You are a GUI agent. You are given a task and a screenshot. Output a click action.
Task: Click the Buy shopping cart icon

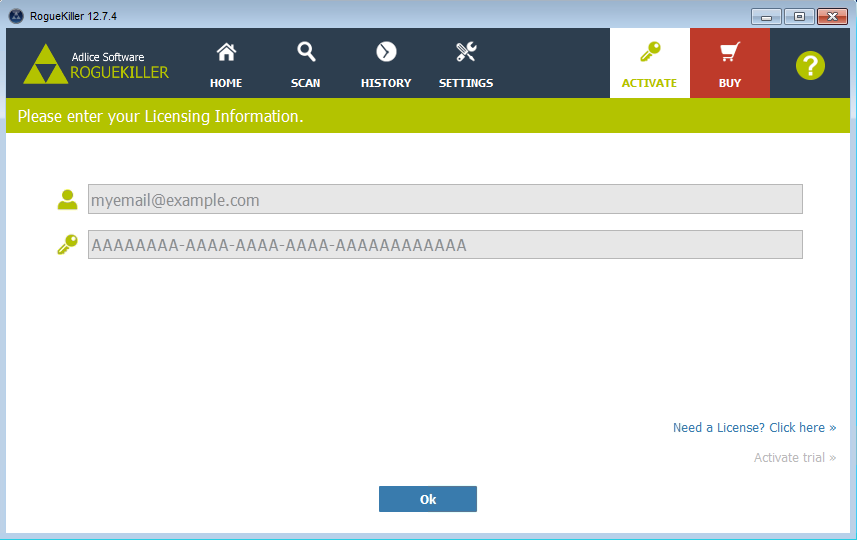coord(730,52)
